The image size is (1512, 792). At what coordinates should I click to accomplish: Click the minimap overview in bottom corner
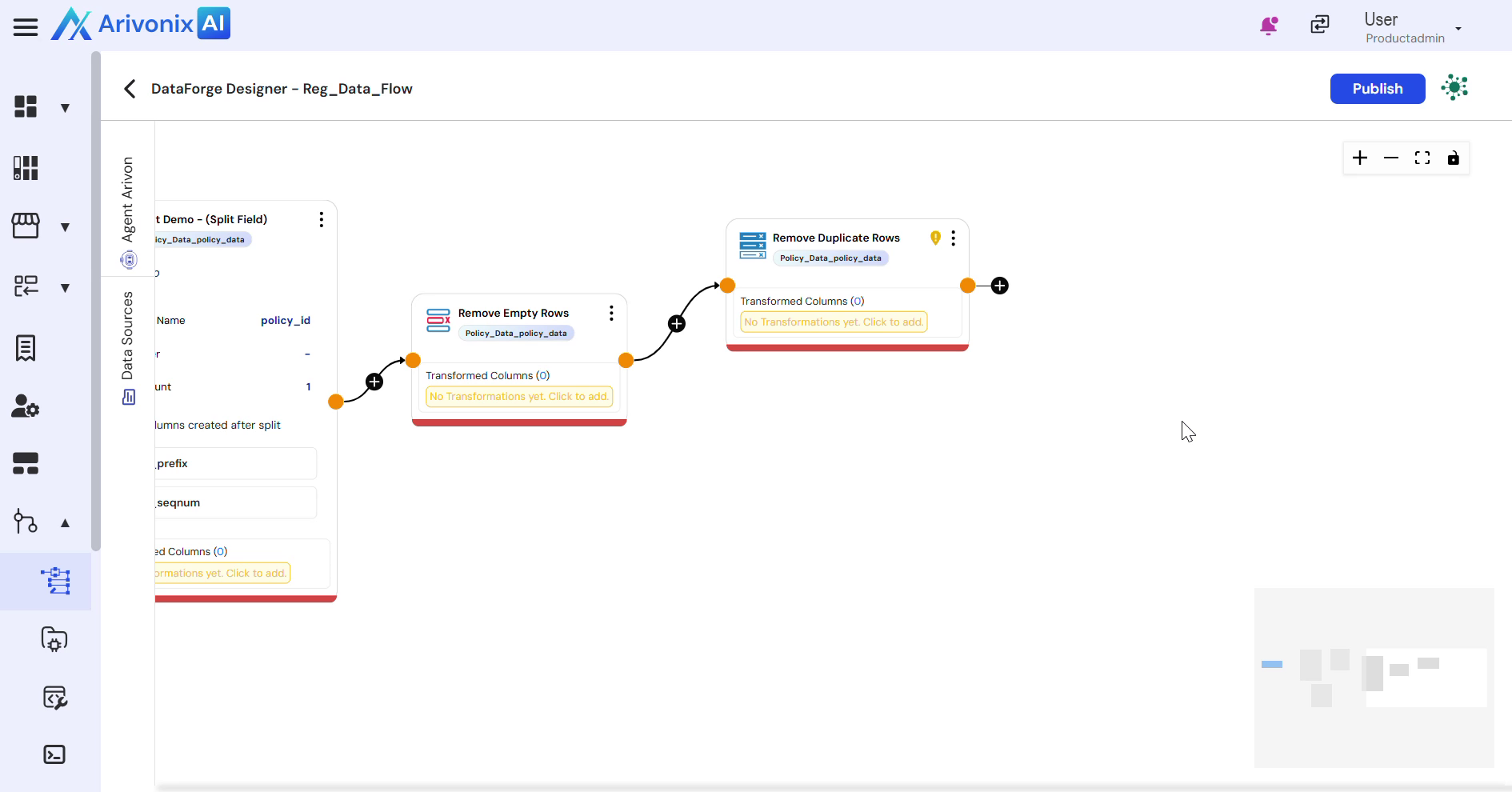pos(1374,678)
